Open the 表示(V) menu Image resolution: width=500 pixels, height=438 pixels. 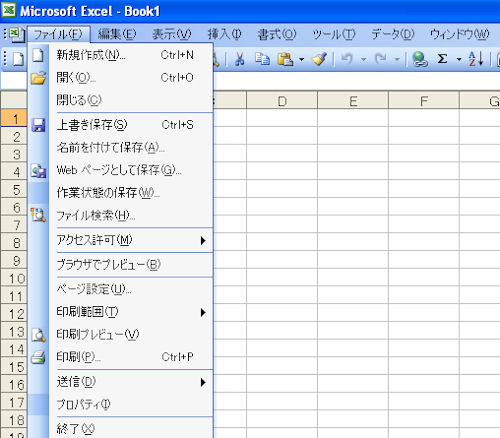click(172, 34)
